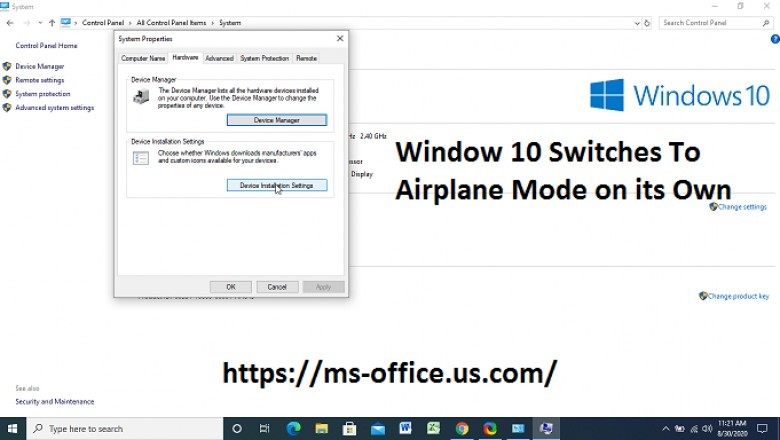Open Excel from the taskbar
The width and height of the screenshot is (780, 440).
click(x=433, y=429)
